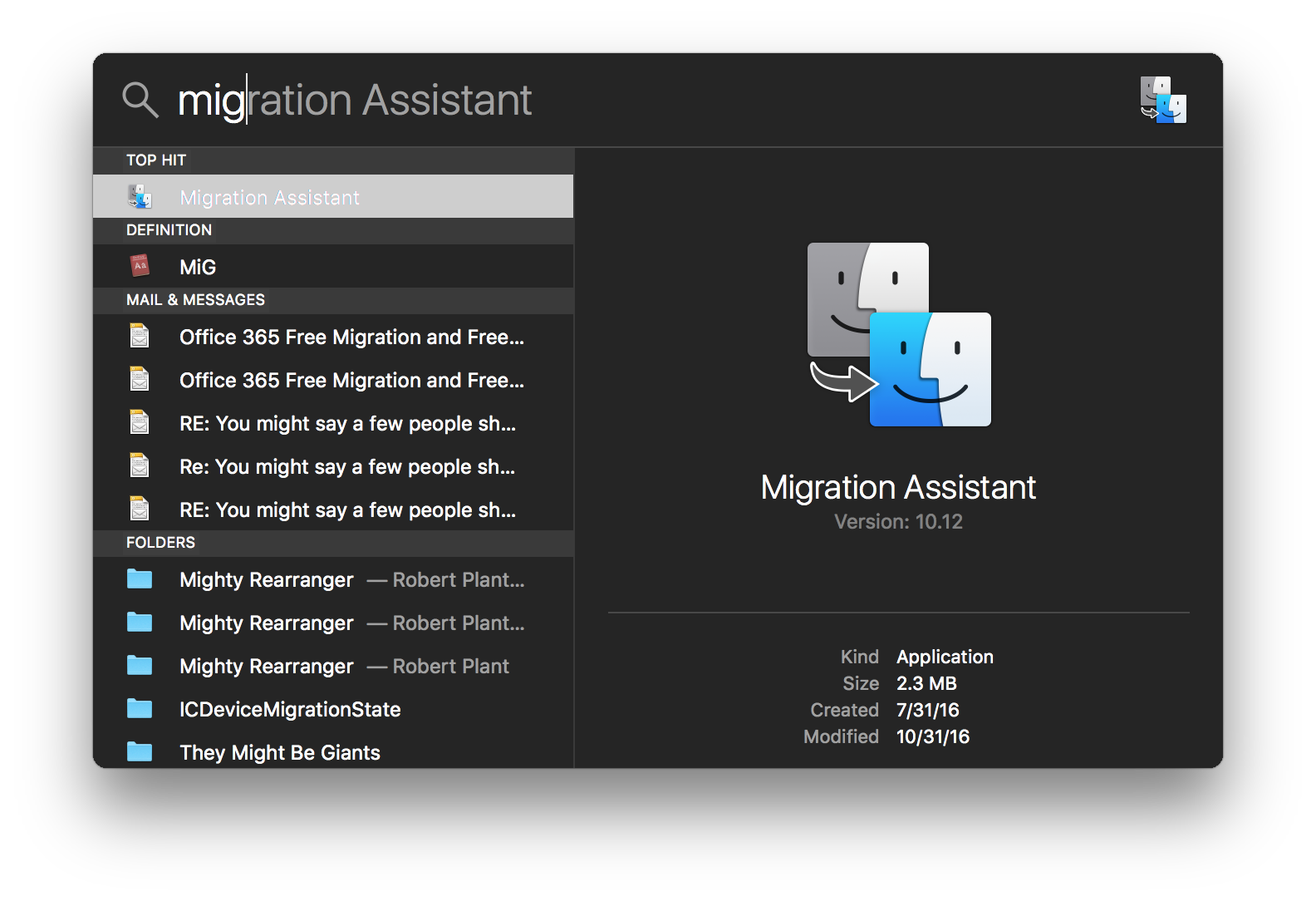This screenshot has height=901, width=1316.
Task: Click the Size value '2.3 MB'
Action: coord(926,683)
